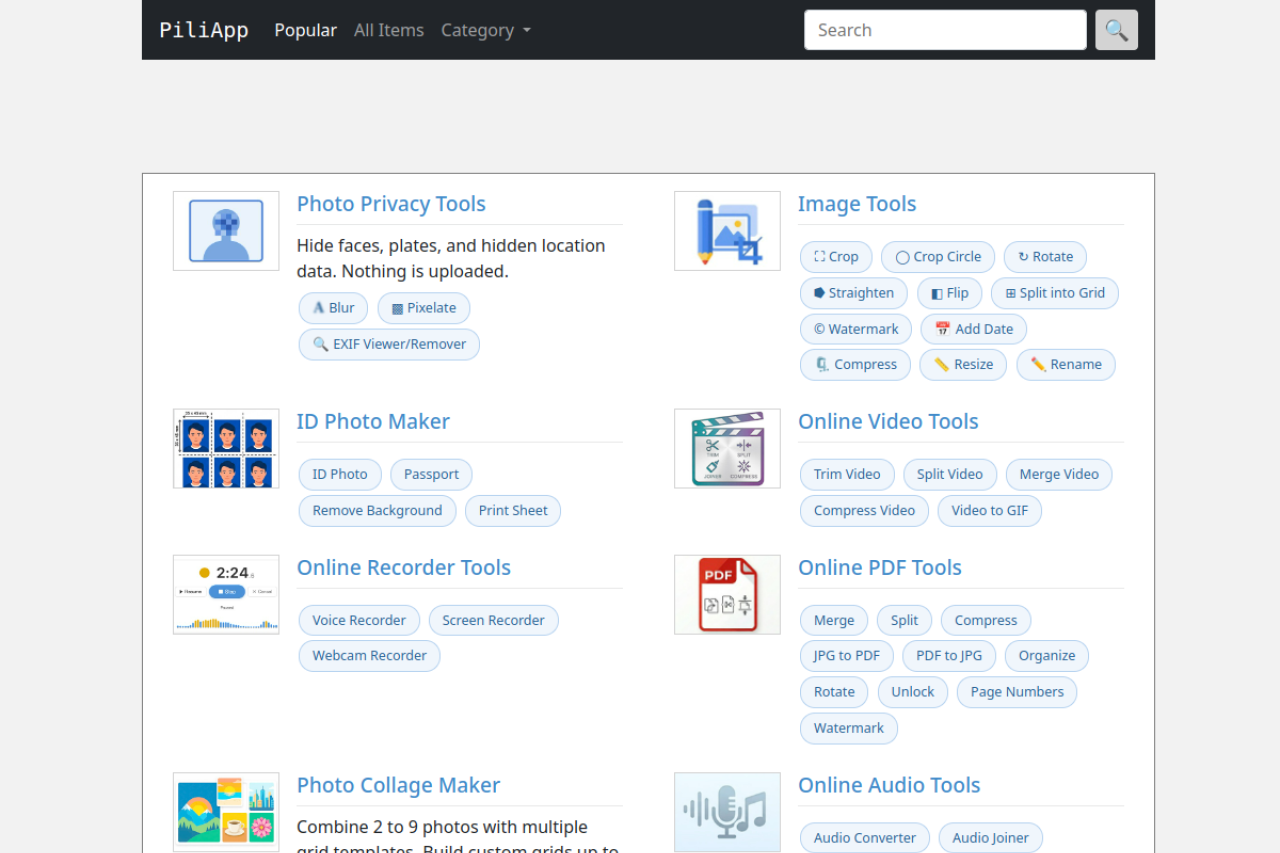Open Audio Converter

[x=865, y=838]
